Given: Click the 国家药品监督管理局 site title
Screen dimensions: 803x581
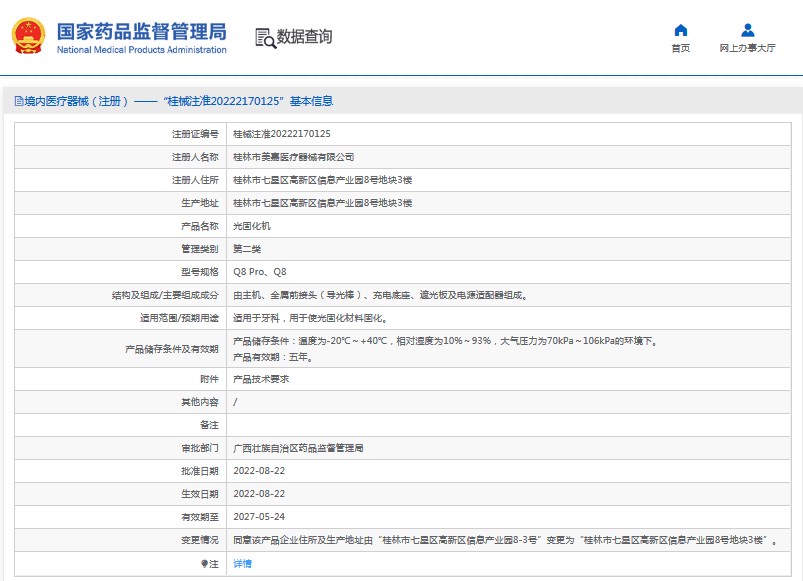Looking at the screenshot, I should click(x=141, y=31).
